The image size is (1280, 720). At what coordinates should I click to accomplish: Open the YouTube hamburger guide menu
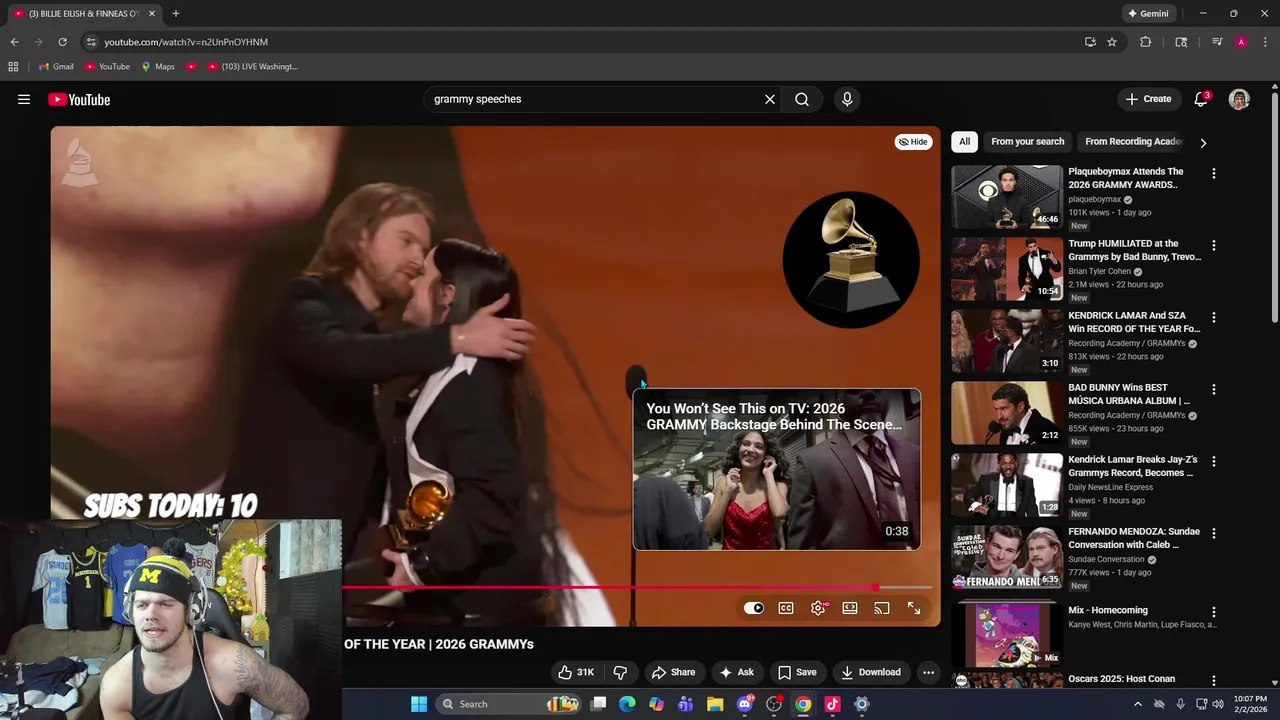click(x=24, y=99)
